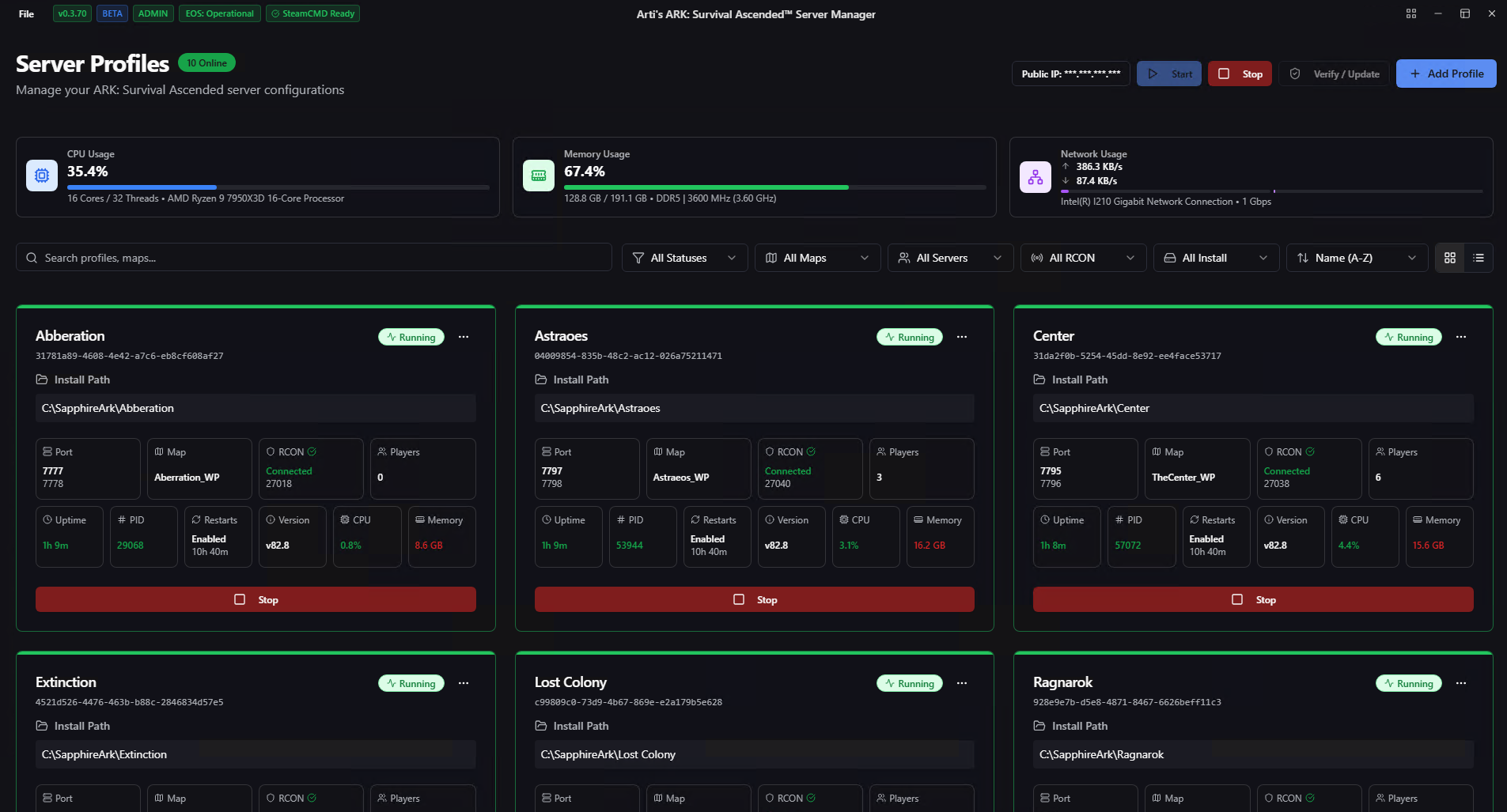Open the Ragnarok profile options menu
1507x812 pixels.
pos(1460,683)
